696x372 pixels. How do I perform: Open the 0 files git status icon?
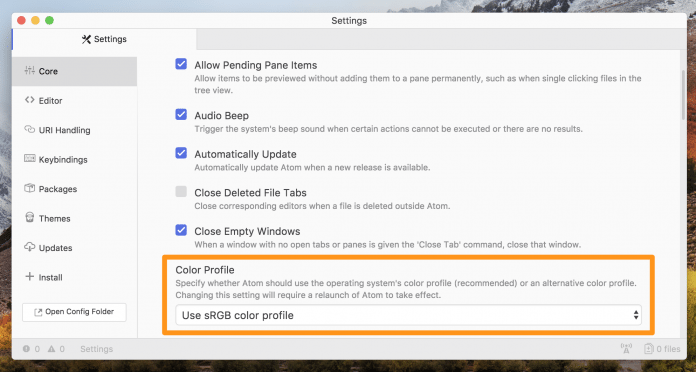tap(662, 349)
